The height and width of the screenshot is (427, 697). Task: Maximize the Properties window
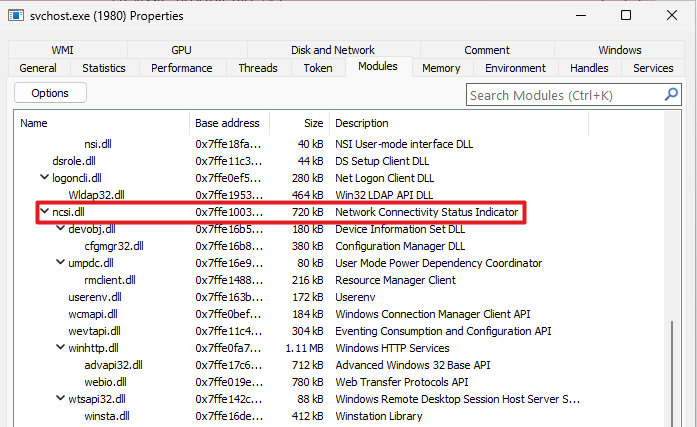pos(626,16)
